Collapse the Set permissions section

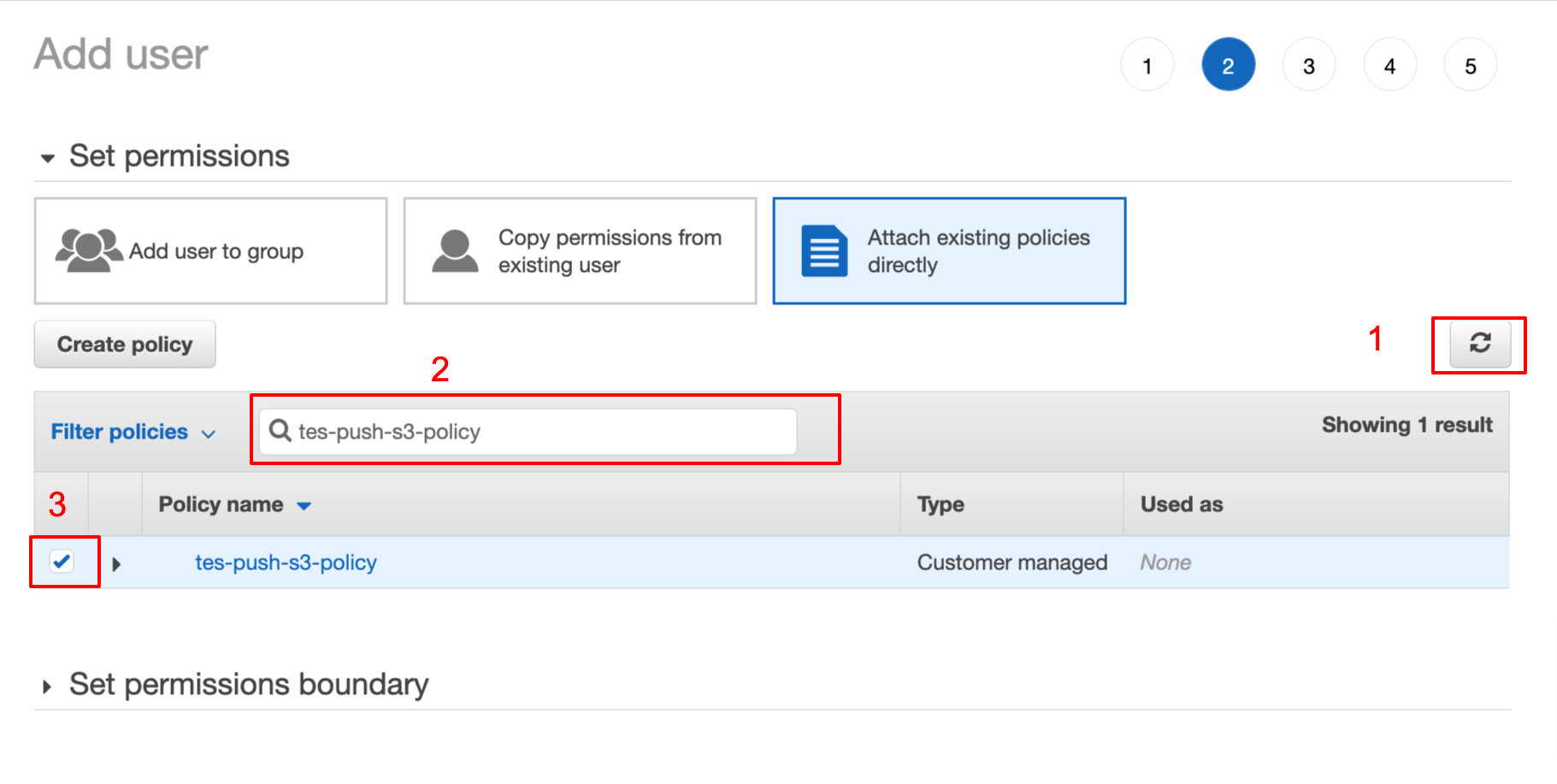48,158
